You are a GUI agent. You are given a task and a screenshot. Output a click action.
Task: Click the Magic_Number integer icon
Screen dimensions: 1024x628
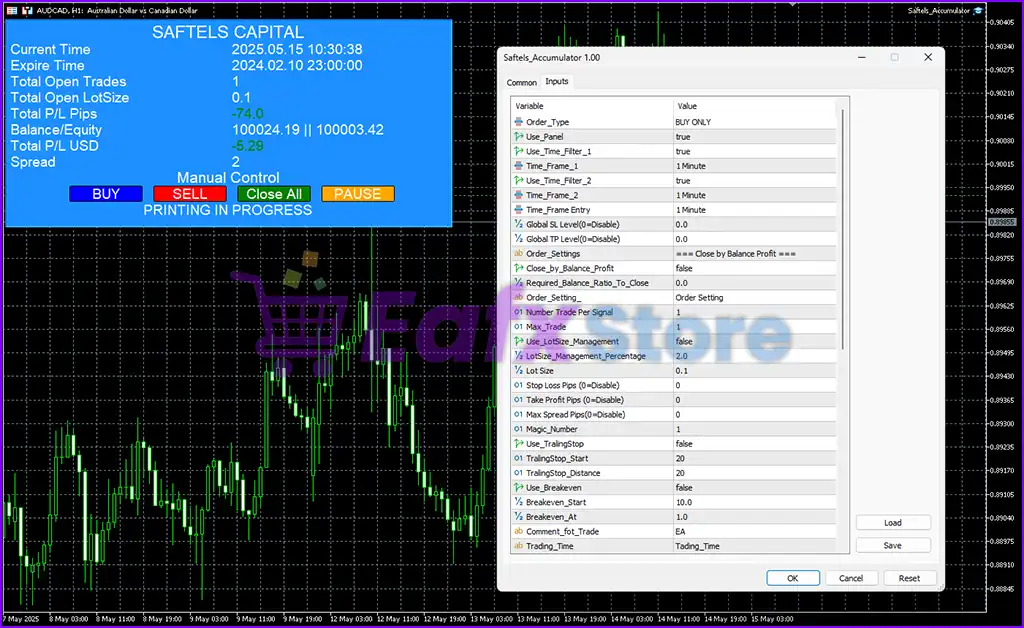click(519, 429)
